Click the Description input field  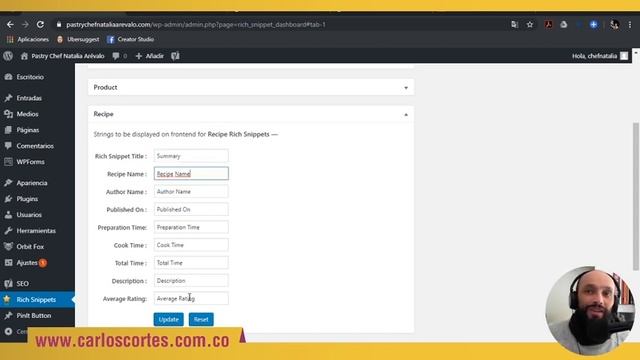191,281
